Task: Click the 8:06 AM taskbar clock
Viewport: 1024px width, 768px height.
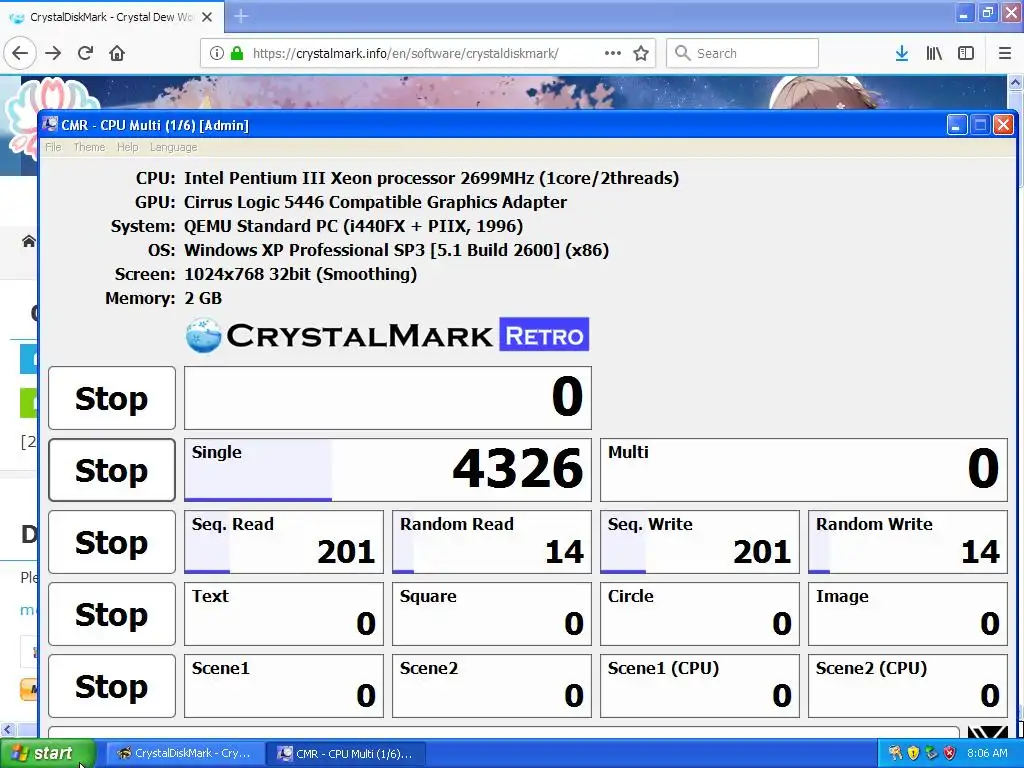Action: 987,753
